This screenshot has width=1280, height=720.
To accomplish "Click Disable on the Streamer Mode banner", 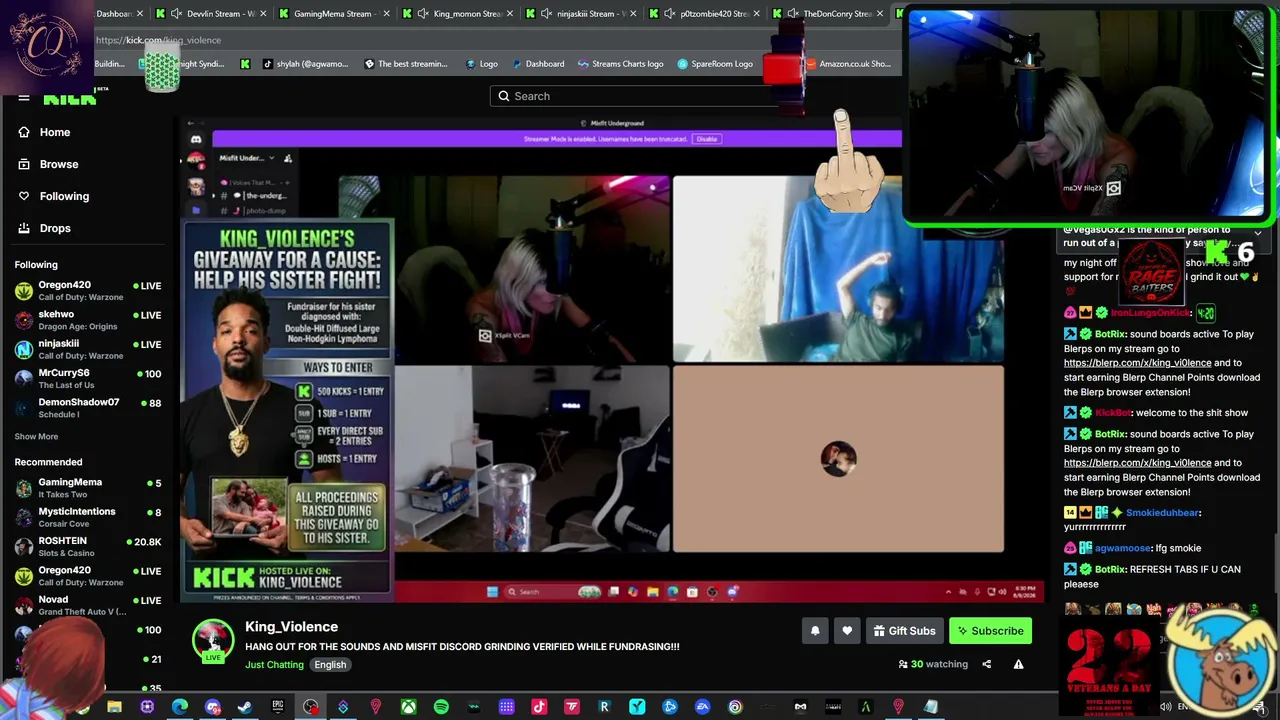I will (707, 139).
